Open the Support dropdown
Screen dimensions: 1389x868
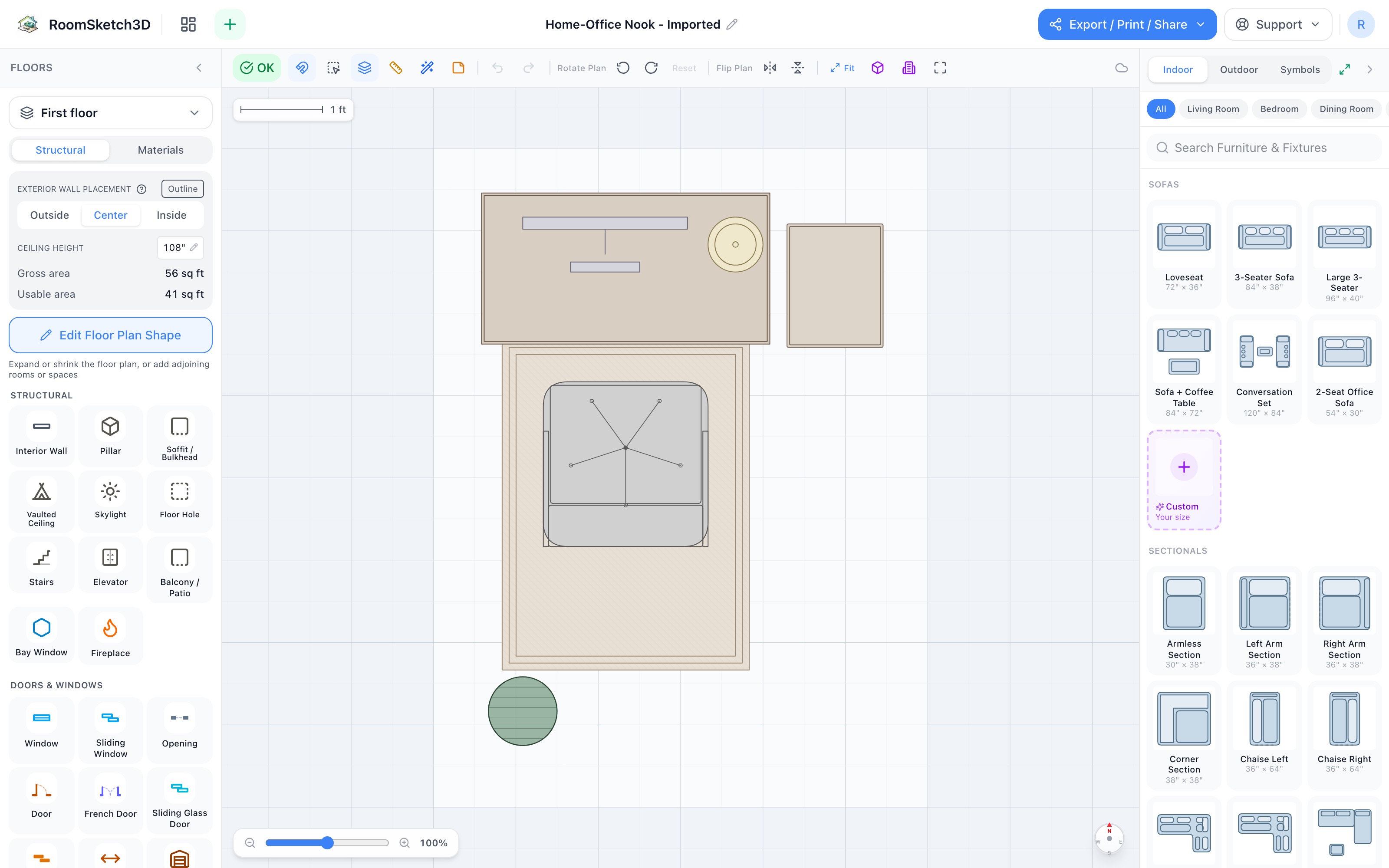point(1277,24)
